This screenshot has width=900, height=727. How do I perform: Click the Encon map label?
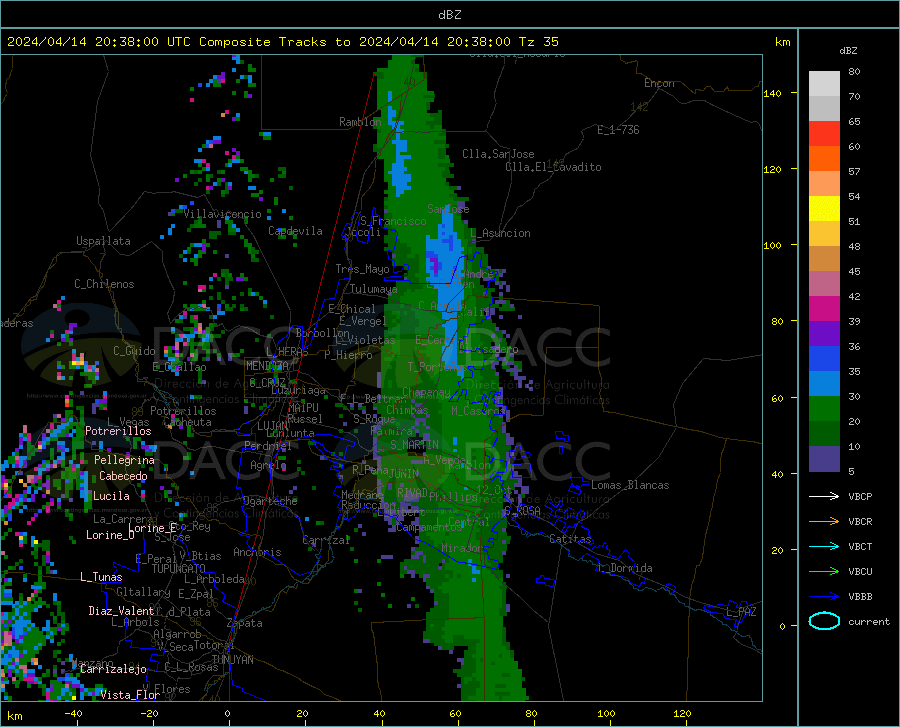click(659, 83)
